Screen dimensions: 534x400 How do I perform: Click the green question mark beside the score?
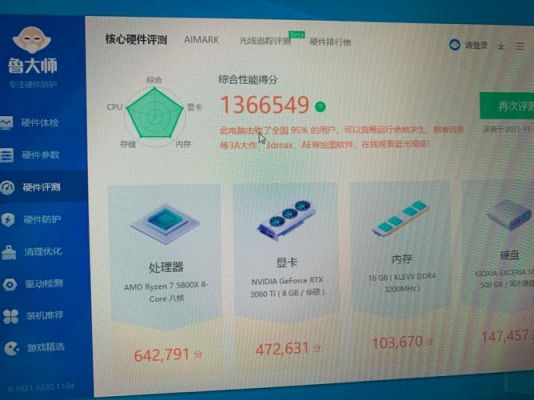tap(320, 107)
